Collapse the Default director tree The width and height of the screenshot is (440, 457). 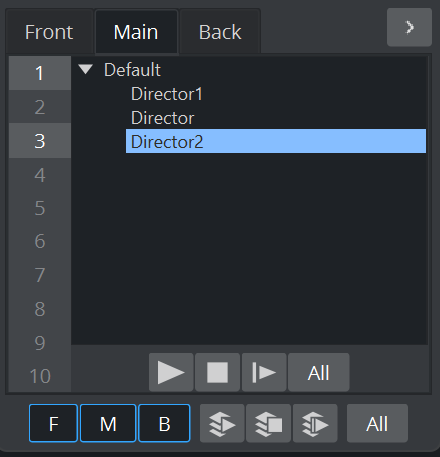tap(85, 69)
